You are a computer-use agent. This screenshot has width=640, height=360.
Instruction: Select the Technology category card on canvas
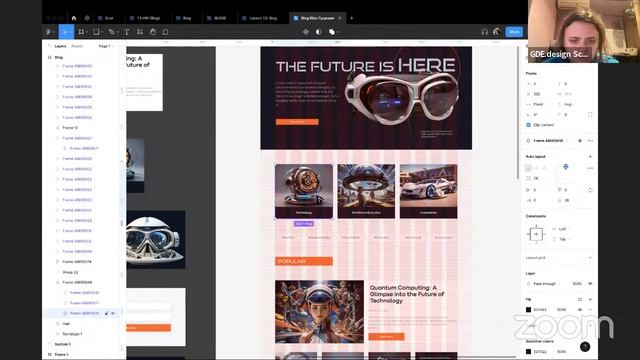[304, 191]
